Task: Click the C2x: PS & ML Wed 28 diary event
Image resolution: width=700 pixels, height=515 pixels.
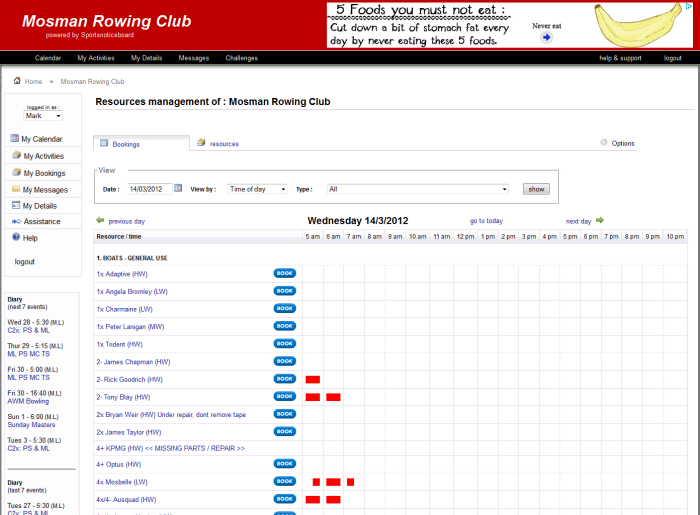Action: [x=29, y=330]
